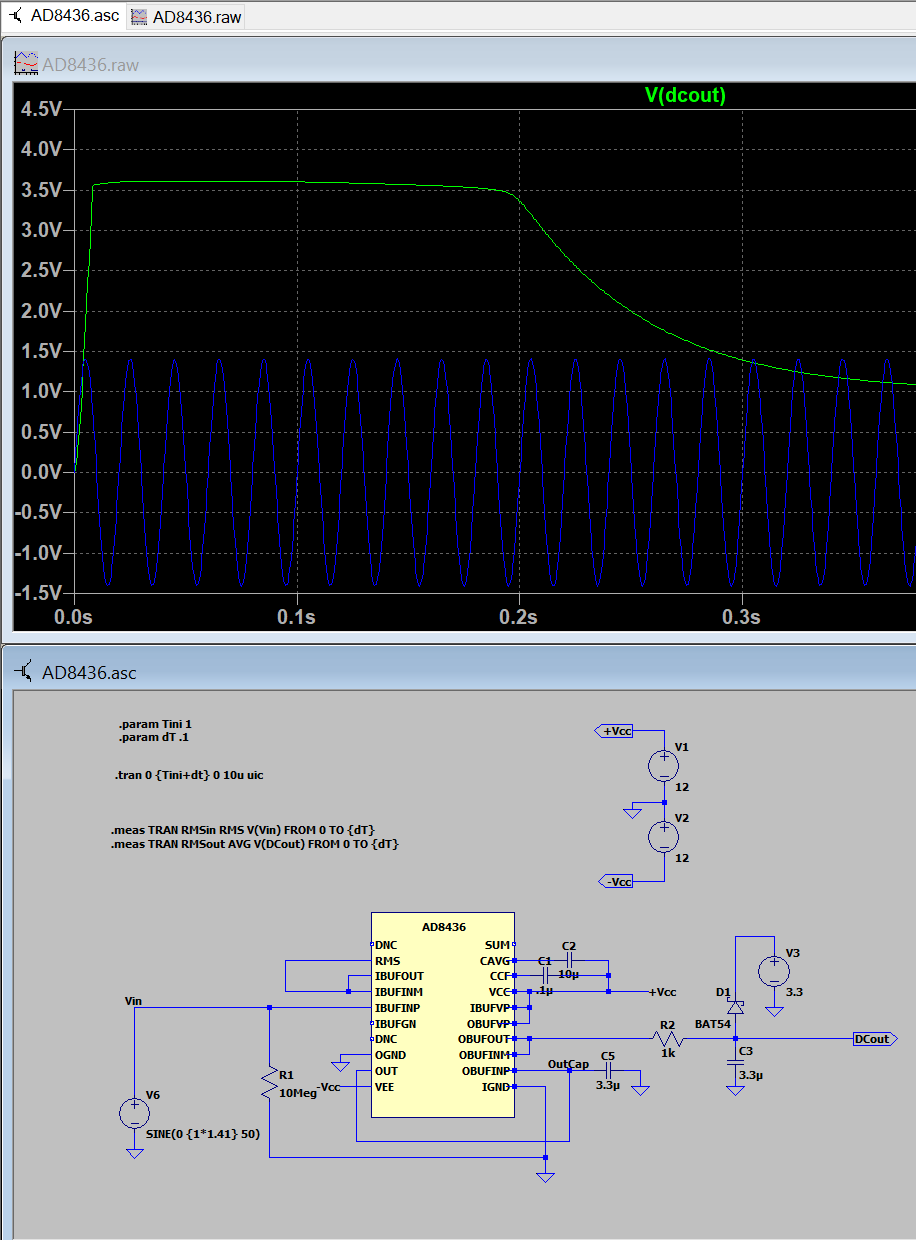
Task: Select the V1 voltage source symbol
Action: pyautogui.click(x=664, y=767)
